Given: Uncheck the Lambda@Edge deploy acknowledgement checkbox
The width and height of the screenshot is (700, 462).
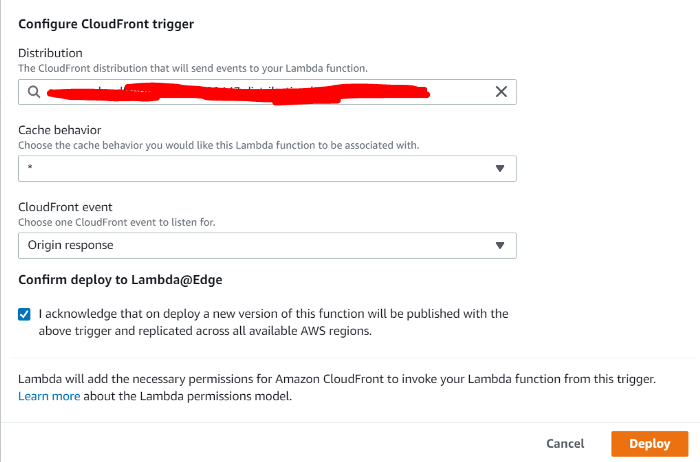Looking at the screenshot, I should 25,314.
